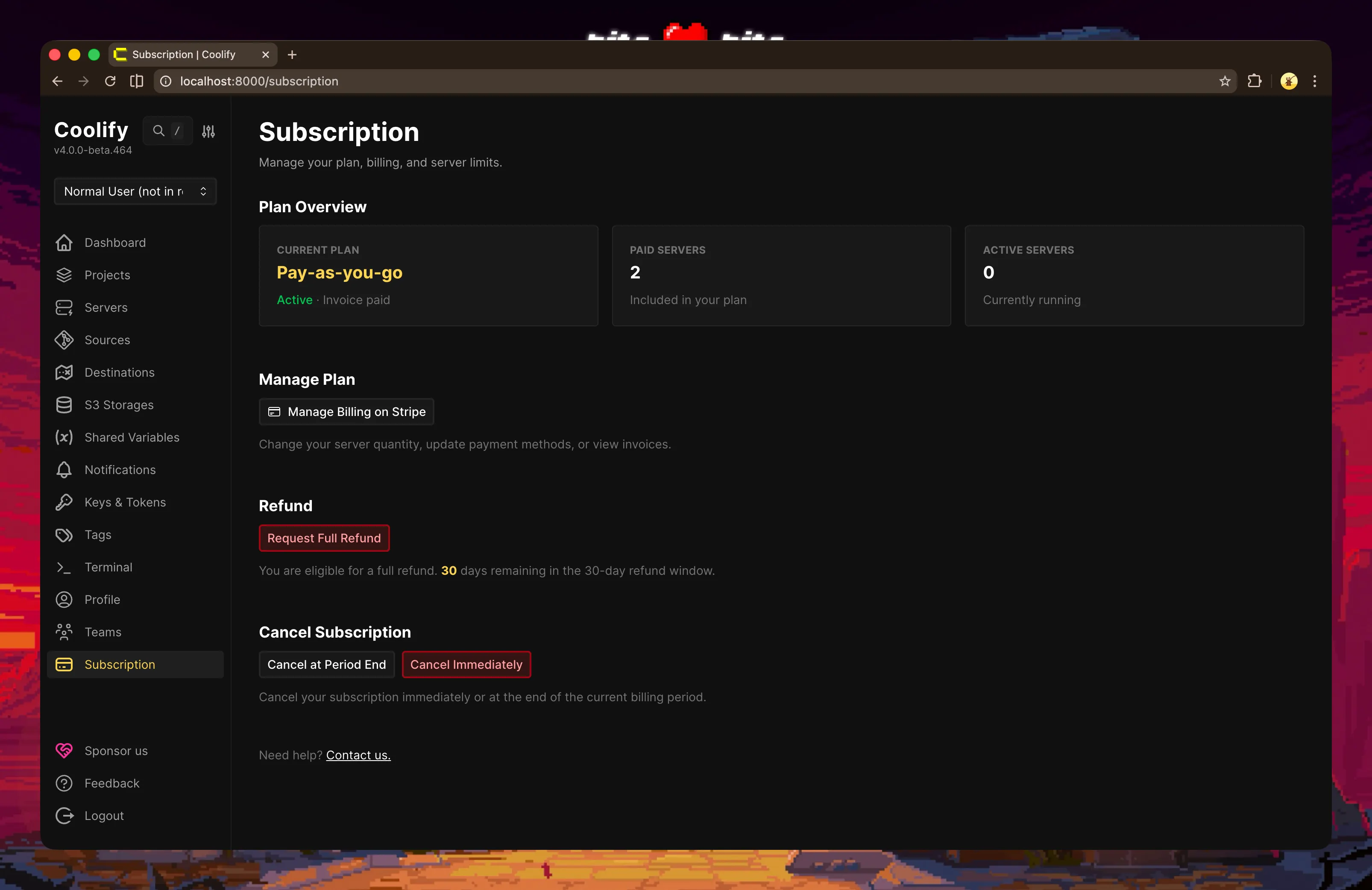
Task: Open Notifications bell icon
Action: [64, 470]
